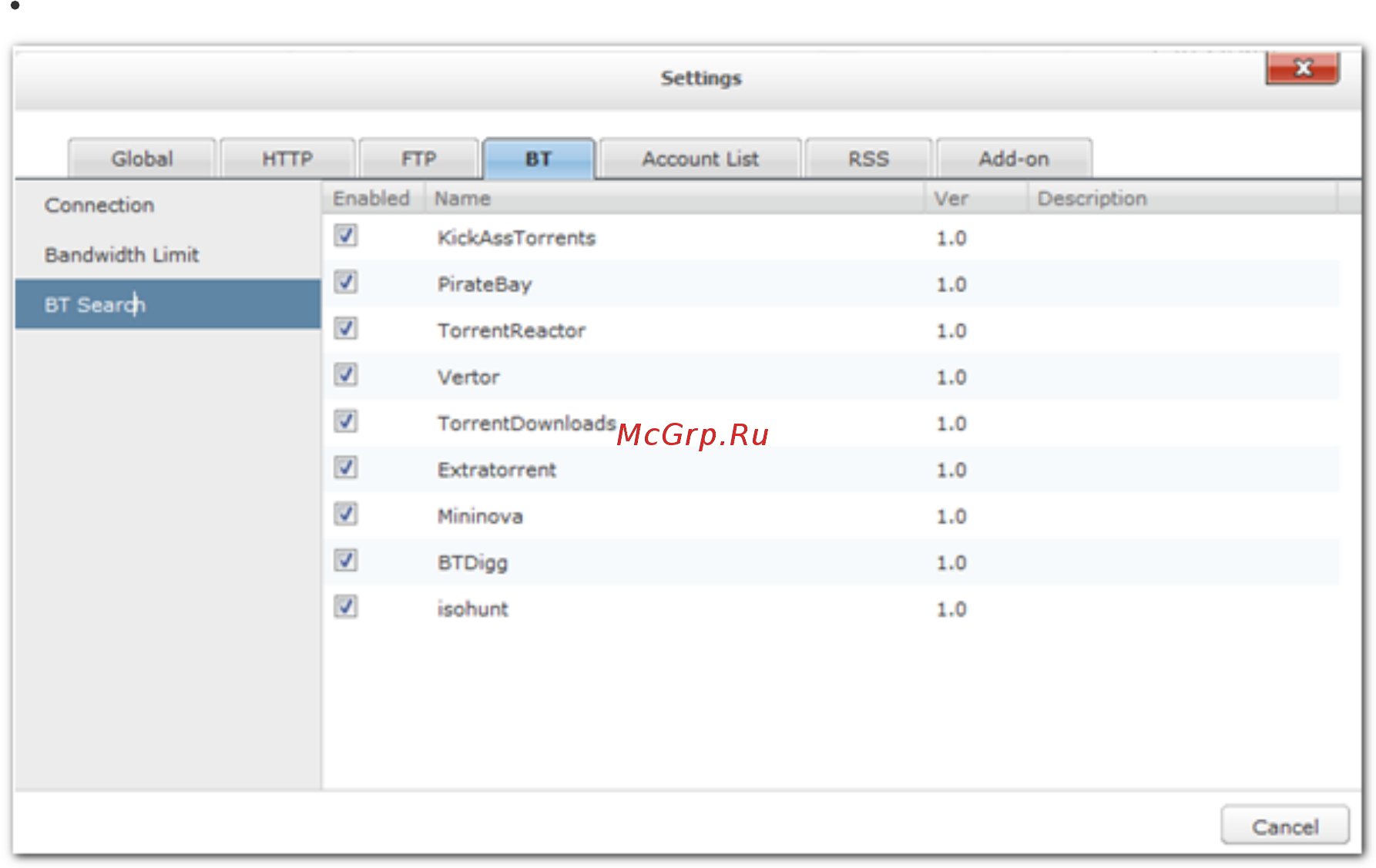Viewport: 1376px width, 868px height.
Task: Click the TorrentReactor entry name
Action: [x=512, y=330]
